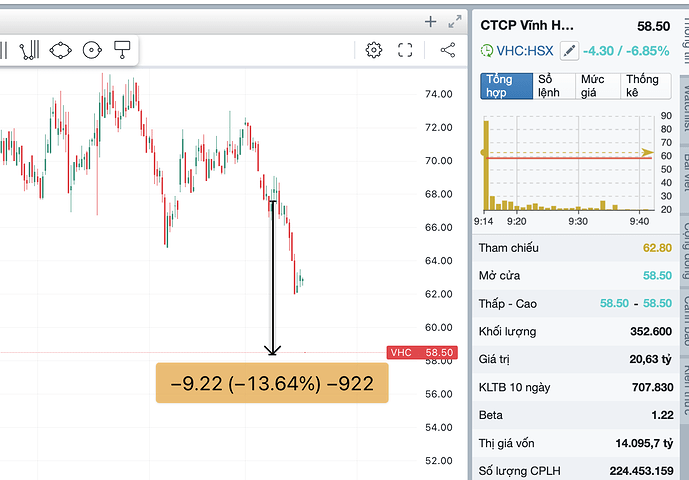Screen dimensions: 689x480
Task: Click the share chart icon
Action: [447, 49]
